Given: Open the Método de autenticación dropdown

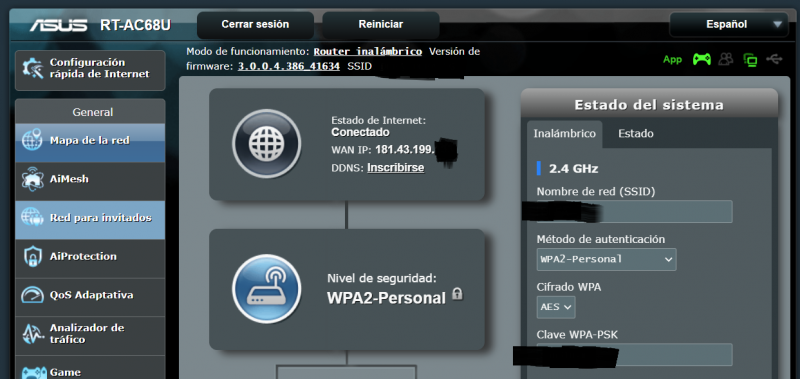Looking at the screenshot, I should pyautogui.click(x=607, y=259).
